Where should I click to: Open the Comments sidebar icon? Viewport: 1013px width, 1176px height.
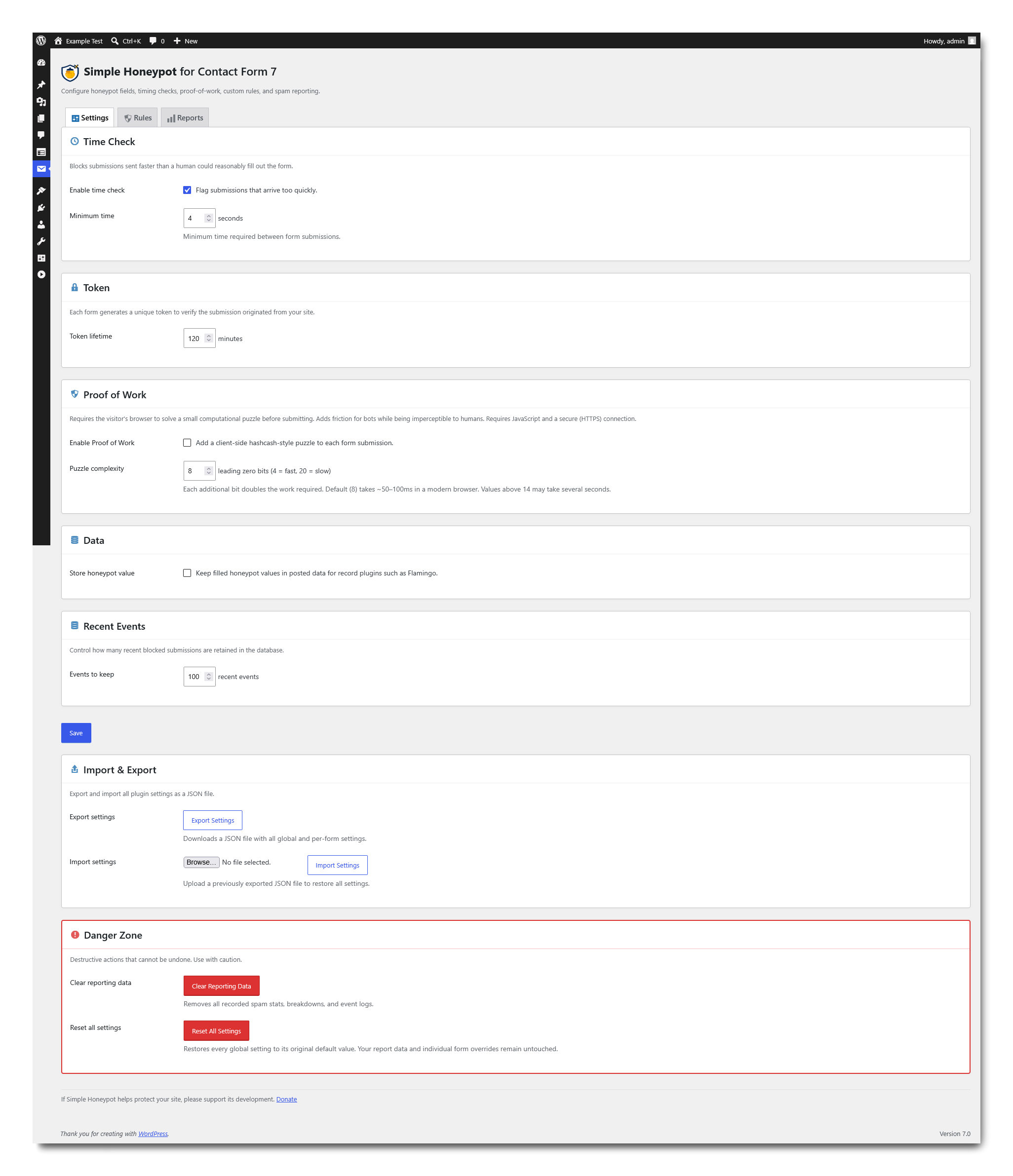(x=41, y=135)
